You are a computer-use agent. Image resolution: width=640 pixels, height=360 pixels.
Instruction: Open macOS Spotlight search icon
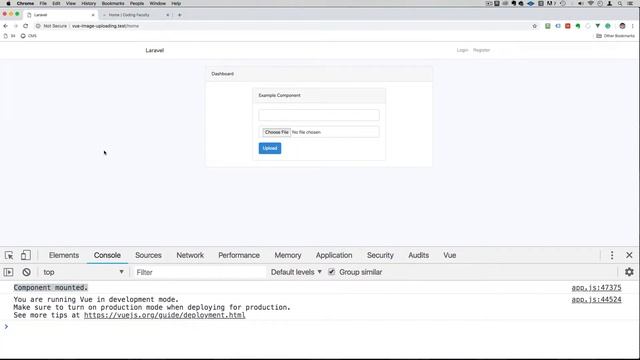[620, 3]
